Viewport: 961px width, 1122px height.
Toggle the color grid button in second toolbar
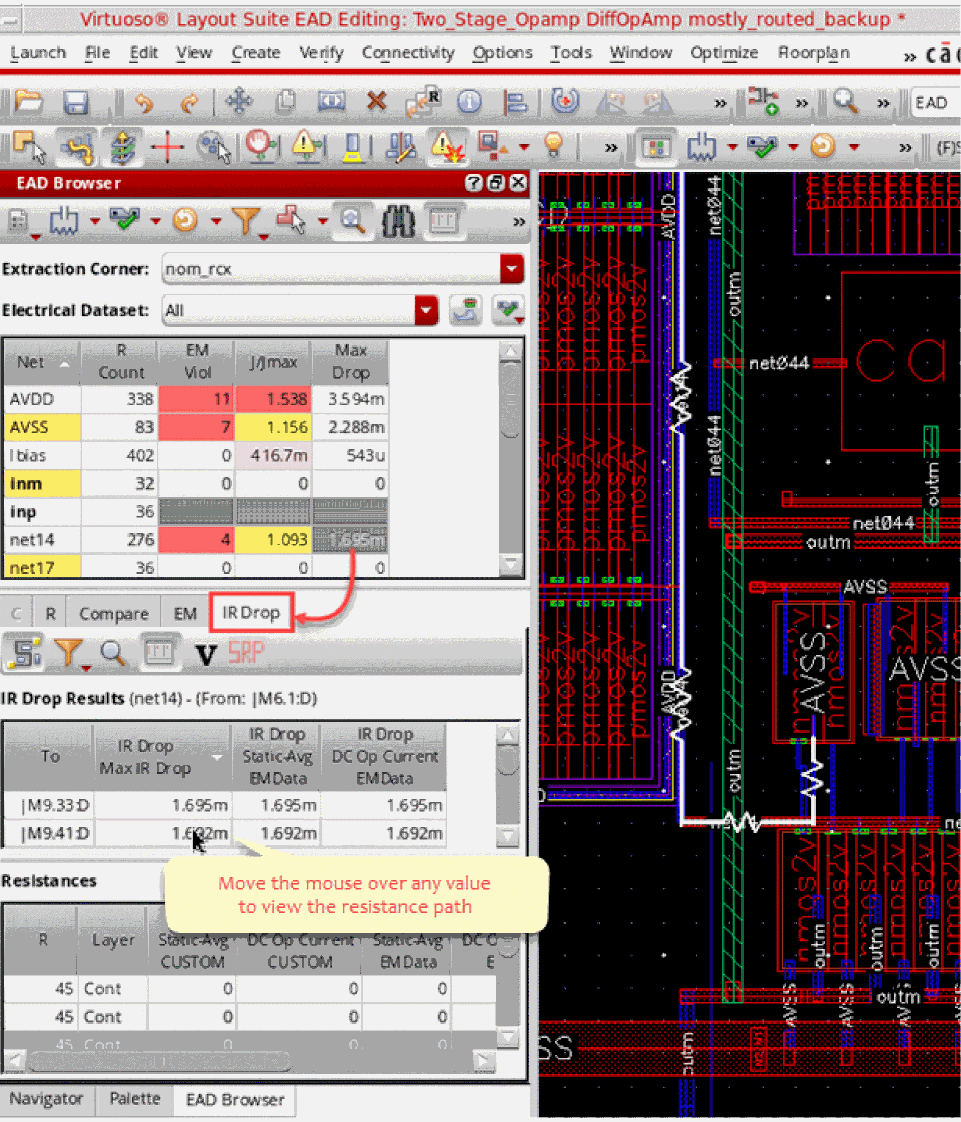(x=656, y=147)
